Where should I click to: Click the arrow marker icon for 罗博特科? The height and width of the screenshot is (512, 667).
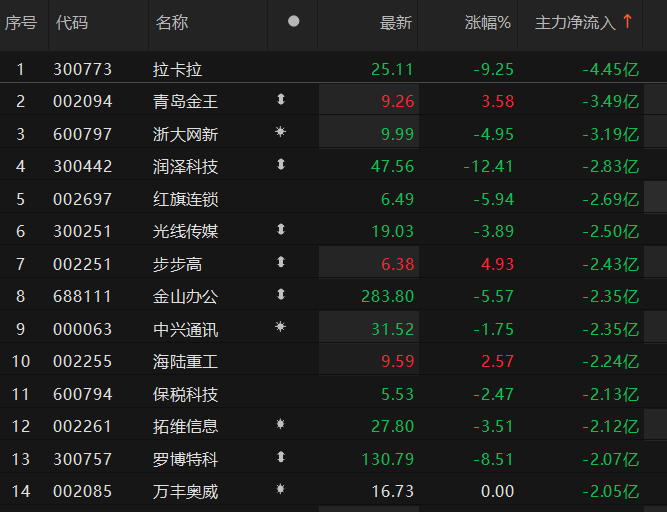[x=281, y=457]
